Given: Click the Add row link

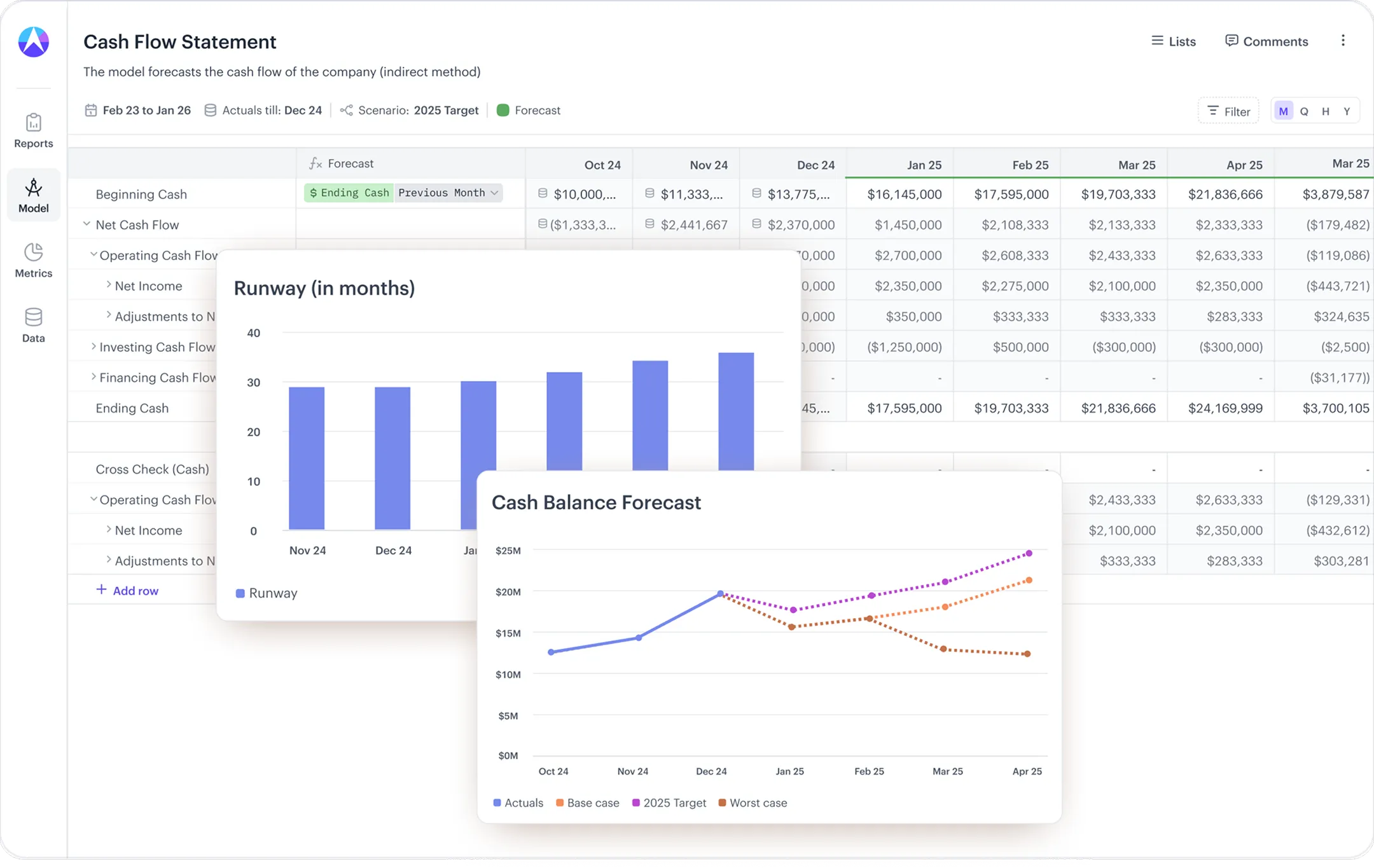Looking at the screenshot, I should coord(127,590).
